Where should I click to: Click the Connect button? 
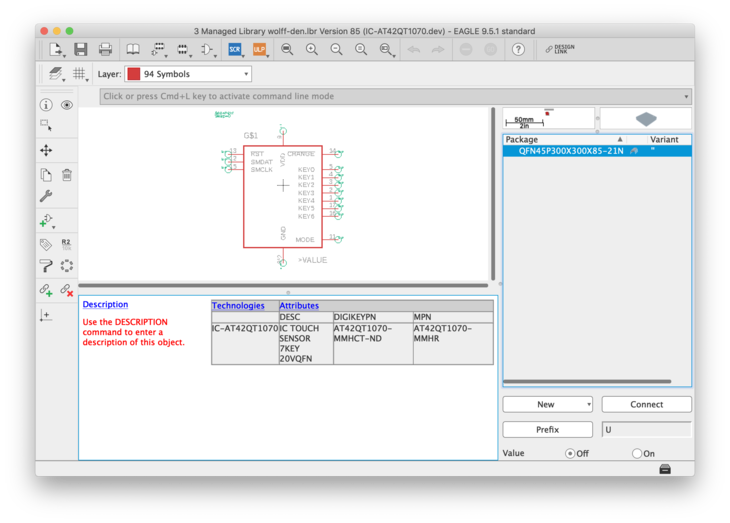coord(646,404)
